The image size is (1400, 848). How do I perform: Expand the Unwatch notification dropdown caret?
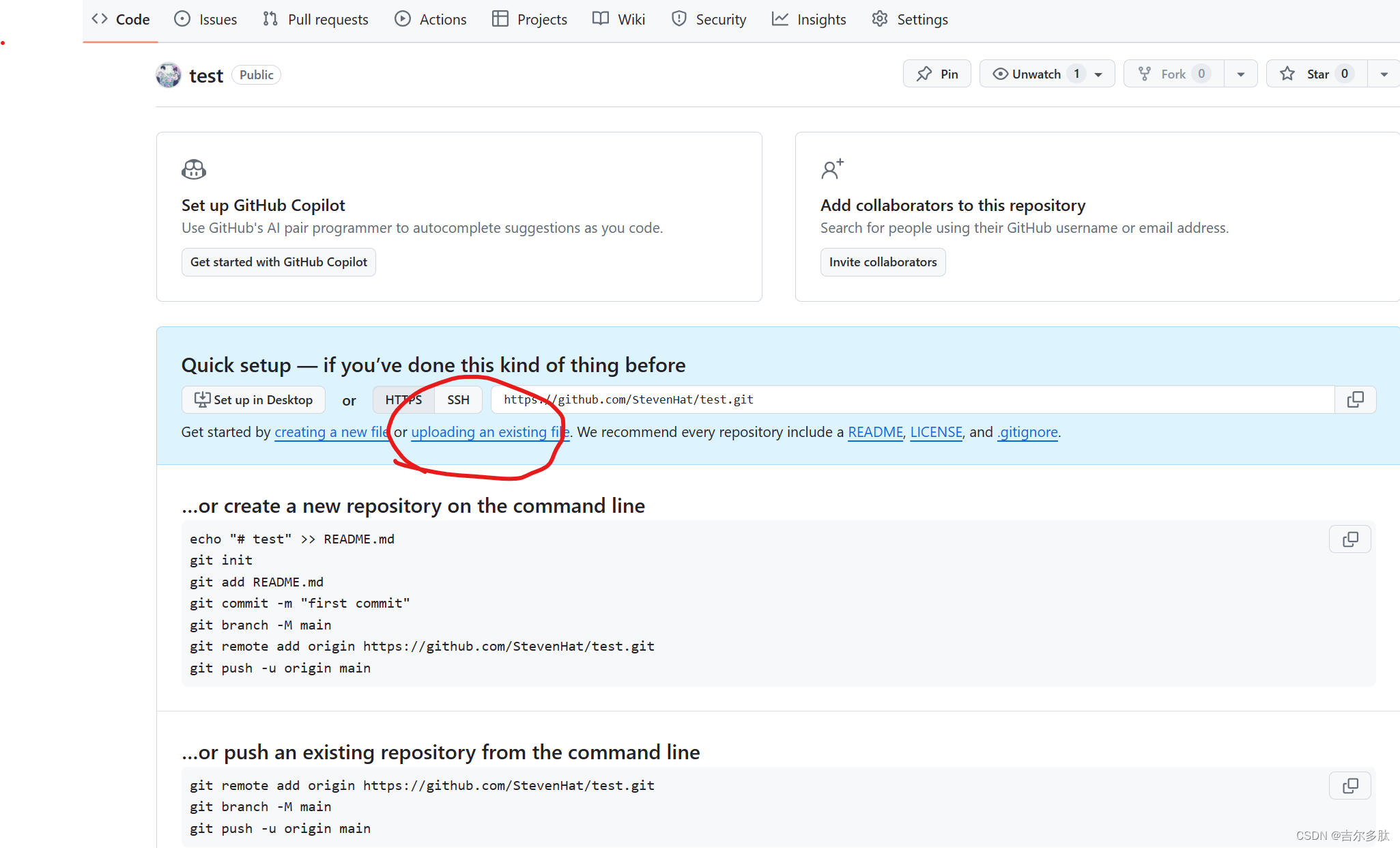[1098, 74]
